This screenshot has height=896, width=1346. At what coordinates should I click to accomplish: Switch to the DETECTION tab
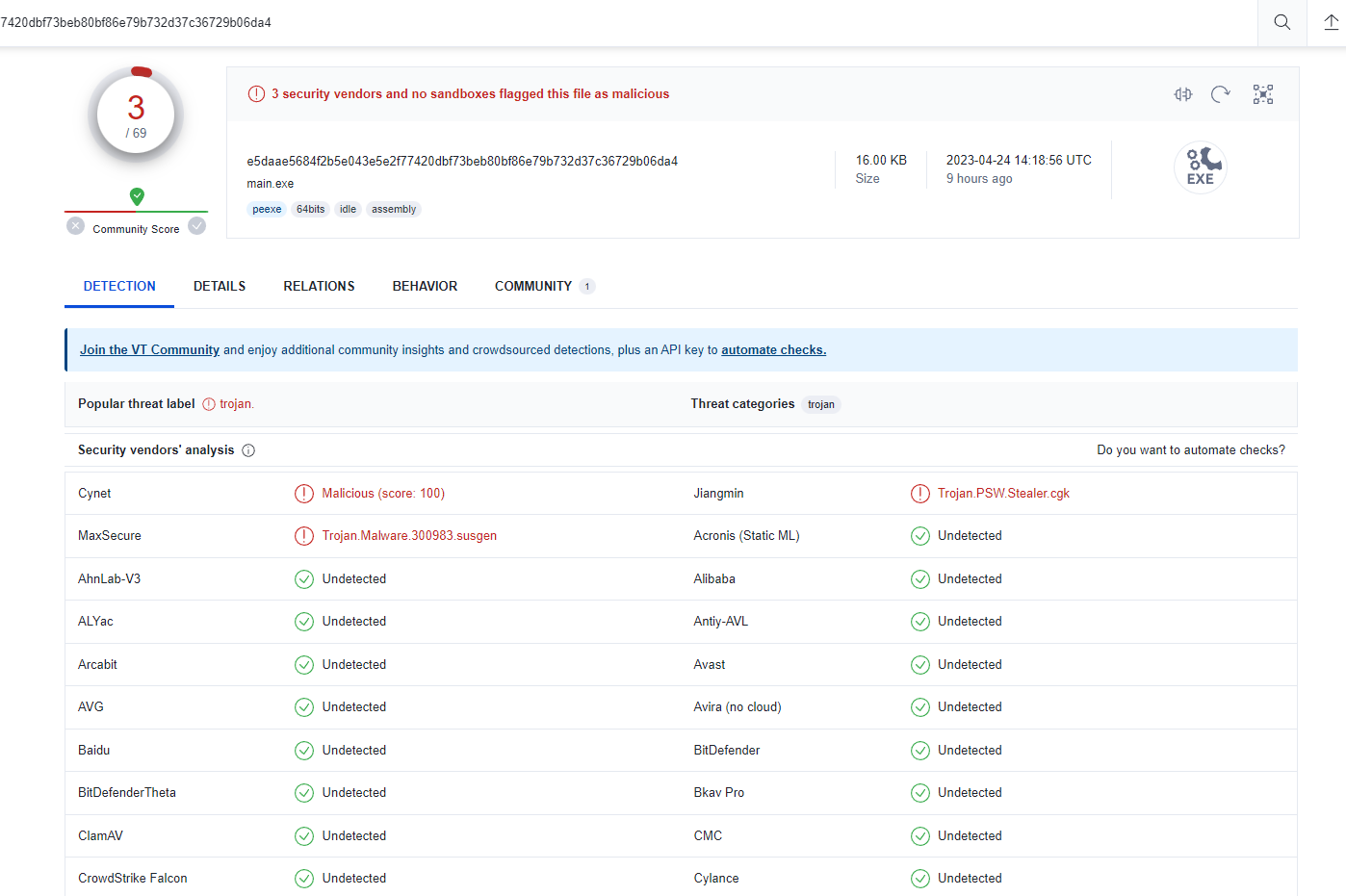119,286
